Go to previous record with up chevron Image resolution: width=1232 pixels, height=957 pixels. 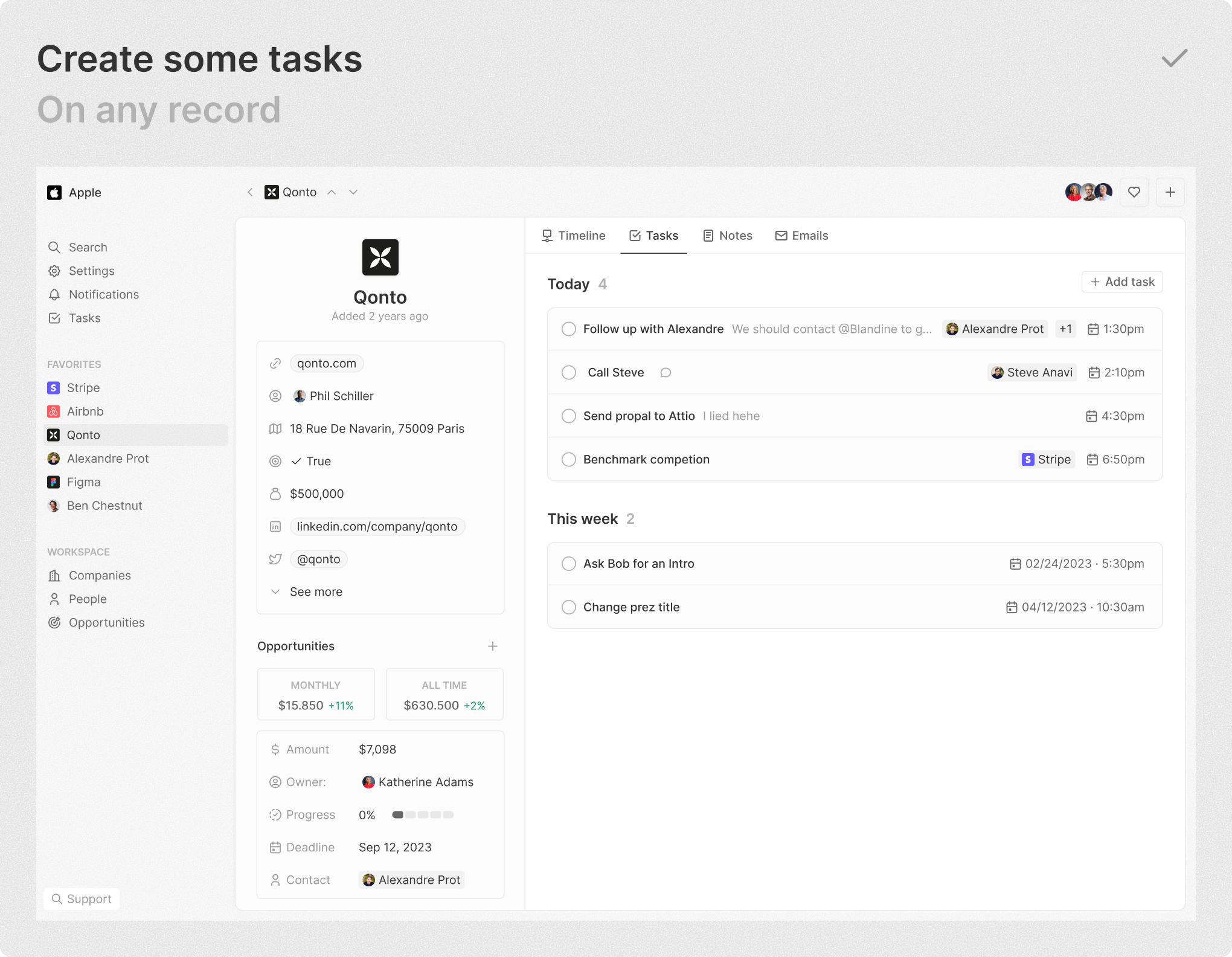click(x=332, y=192)
